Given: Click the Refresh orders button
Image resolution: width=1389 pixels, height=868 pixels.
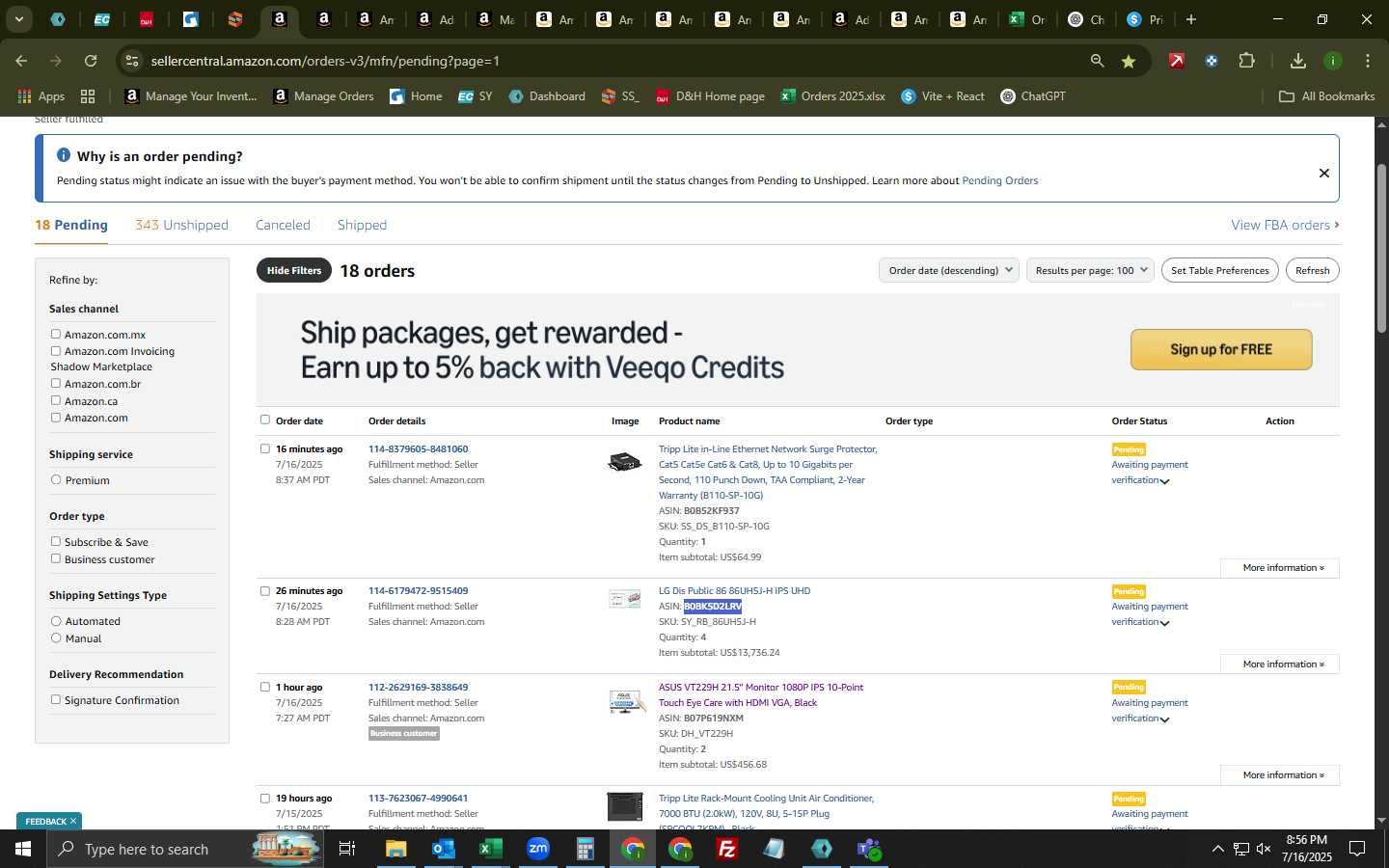Looking at the screenshot, I should point(1312,270).
